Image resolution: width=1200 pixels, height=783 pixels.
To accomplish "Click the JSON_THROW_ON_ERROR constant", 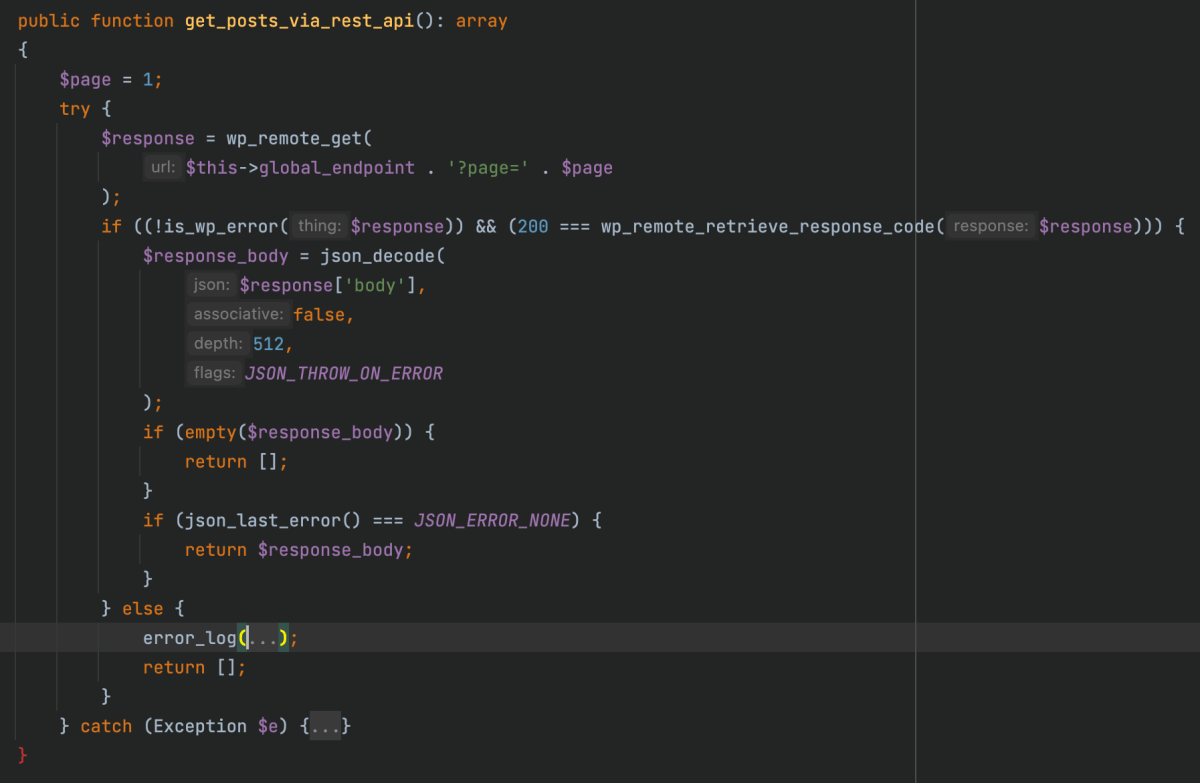I will 344,374.
